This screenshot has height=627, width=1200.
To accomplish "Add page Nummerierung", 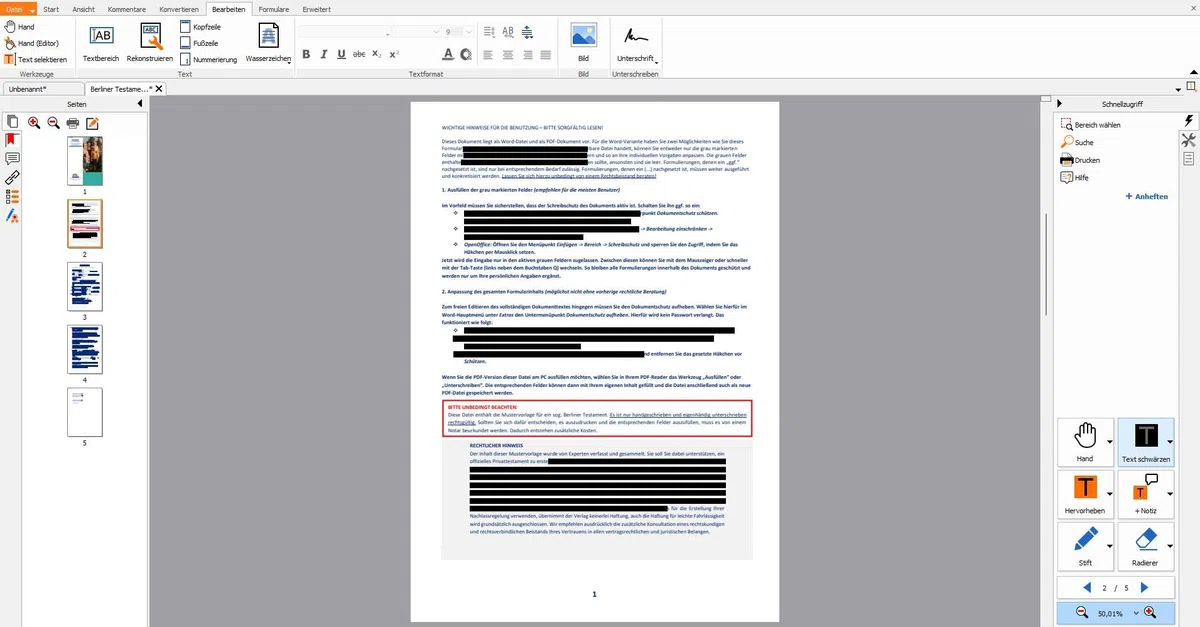I will click(209, 59).
